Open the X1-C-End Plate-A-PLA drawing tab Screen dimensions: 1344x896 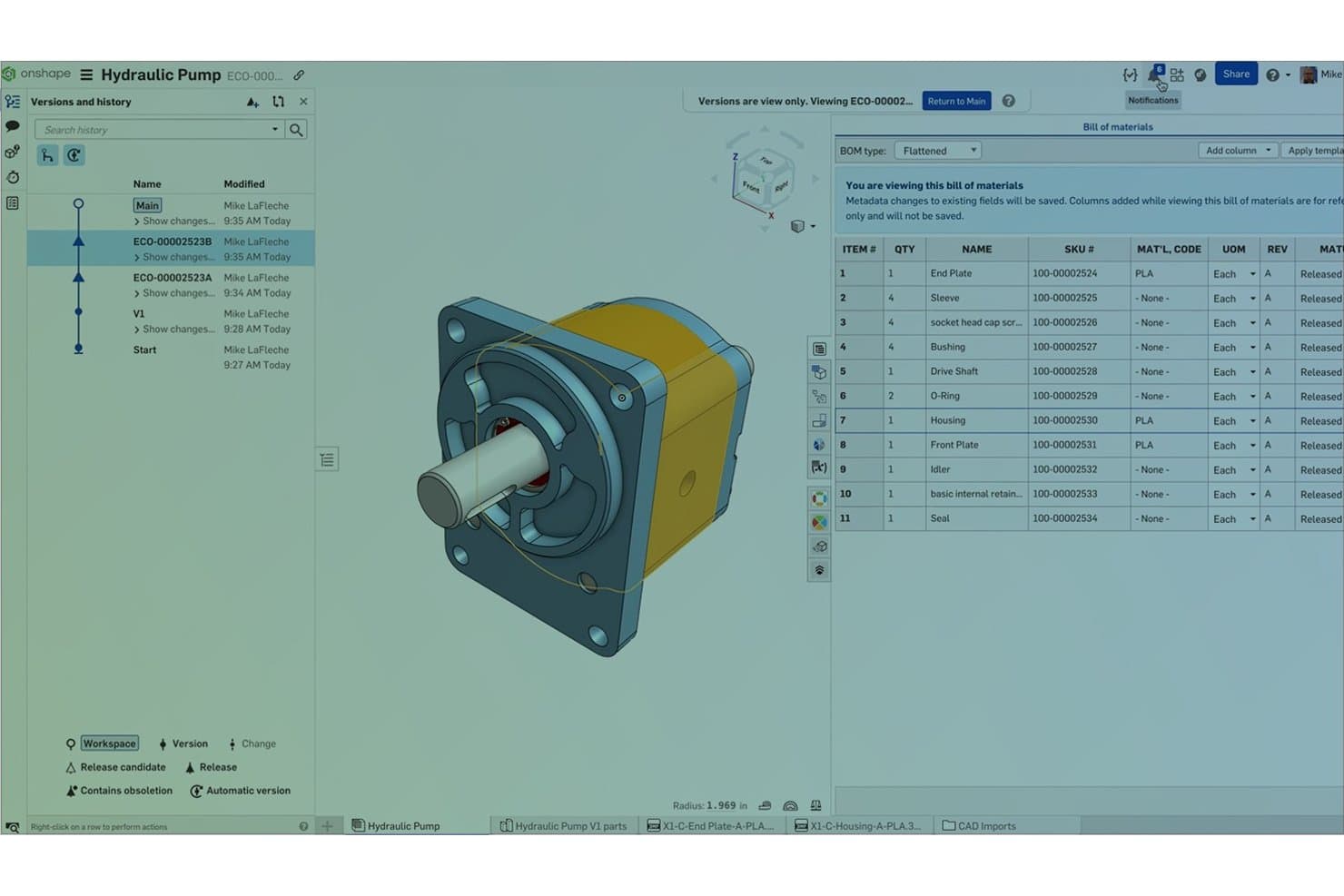(x=710, y=826)
